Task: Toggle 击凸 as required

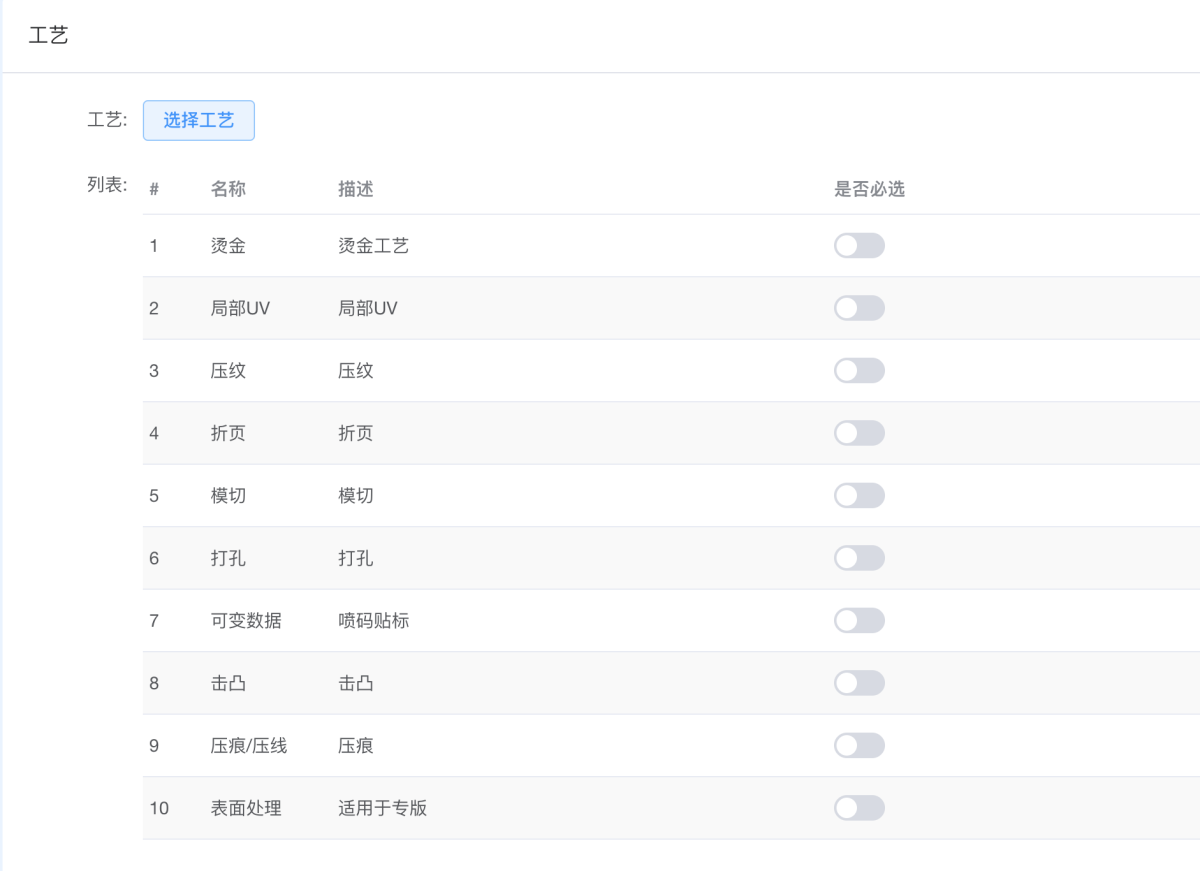Action: coord(859,683)
